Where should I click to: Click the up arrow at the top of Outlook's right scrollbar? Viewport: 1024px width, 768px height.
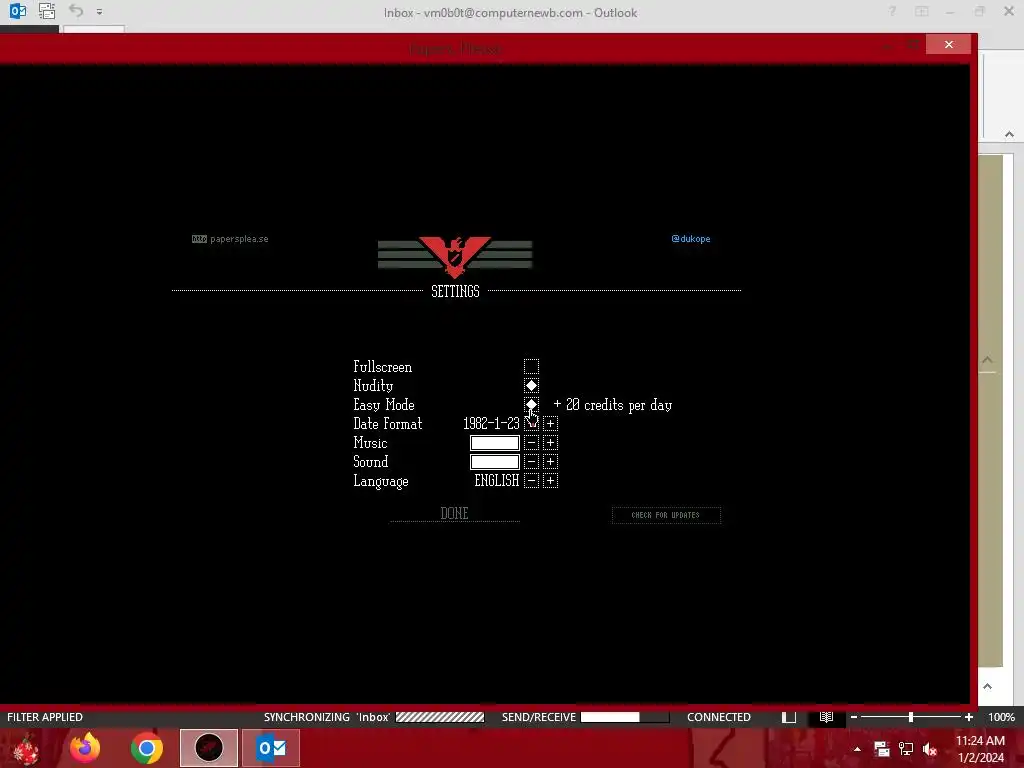pyautogui.click(x=1009, y=134)
